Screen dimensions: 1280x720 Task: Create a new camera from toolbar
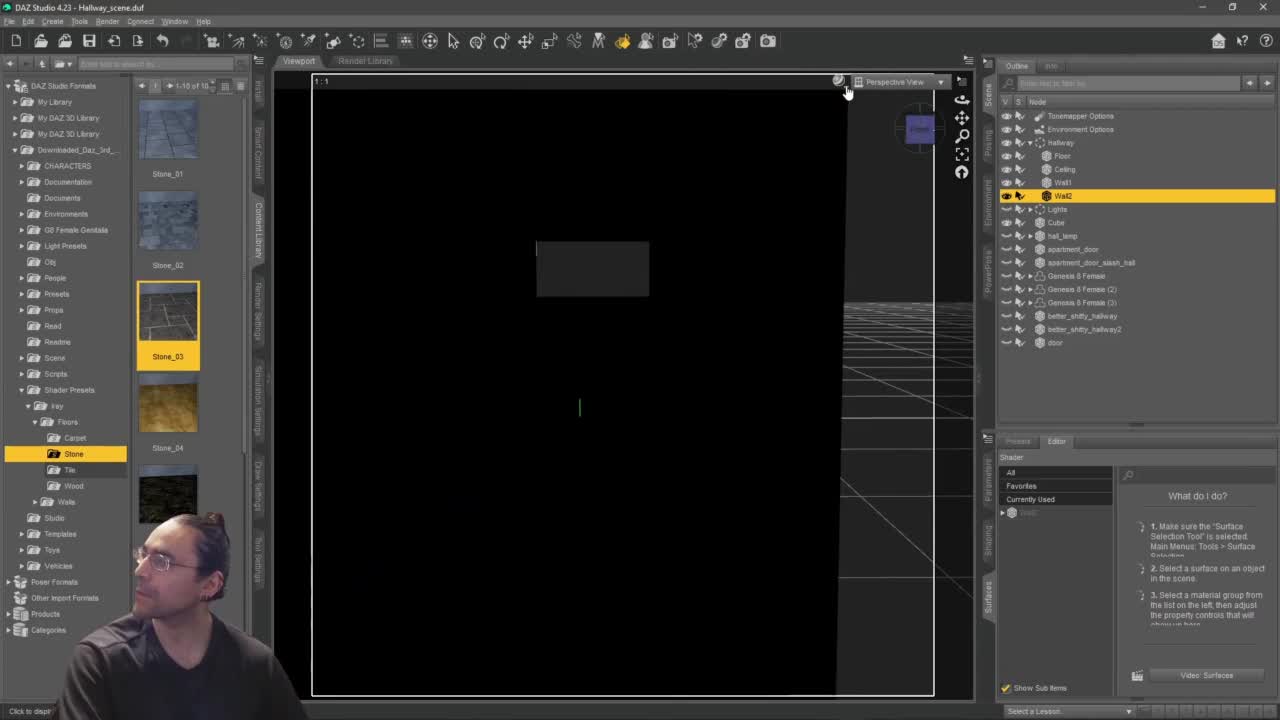click(x=212, y=41)
